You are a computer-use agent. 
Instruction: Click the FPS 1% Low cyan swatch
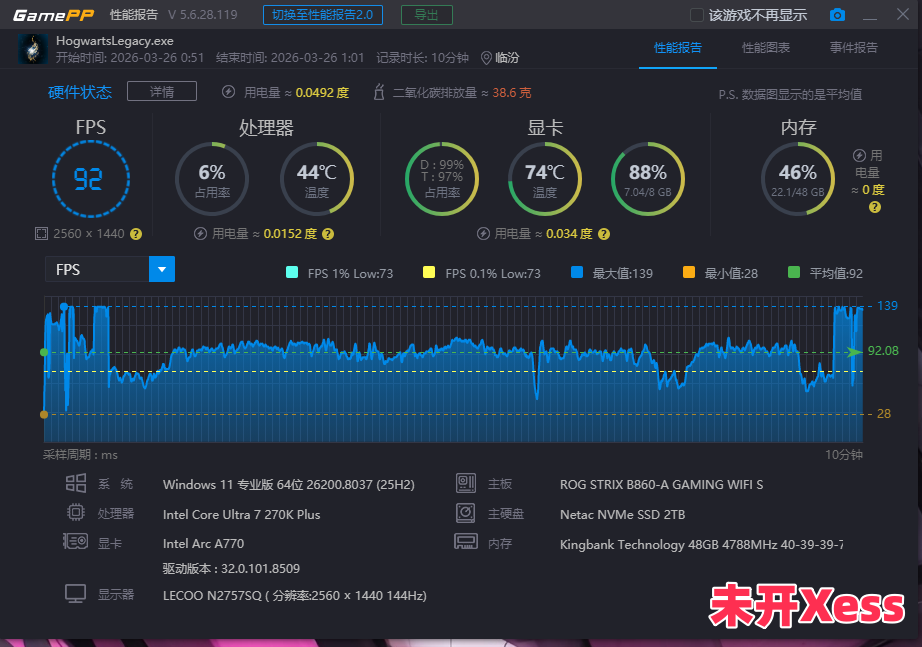point(292,272)
